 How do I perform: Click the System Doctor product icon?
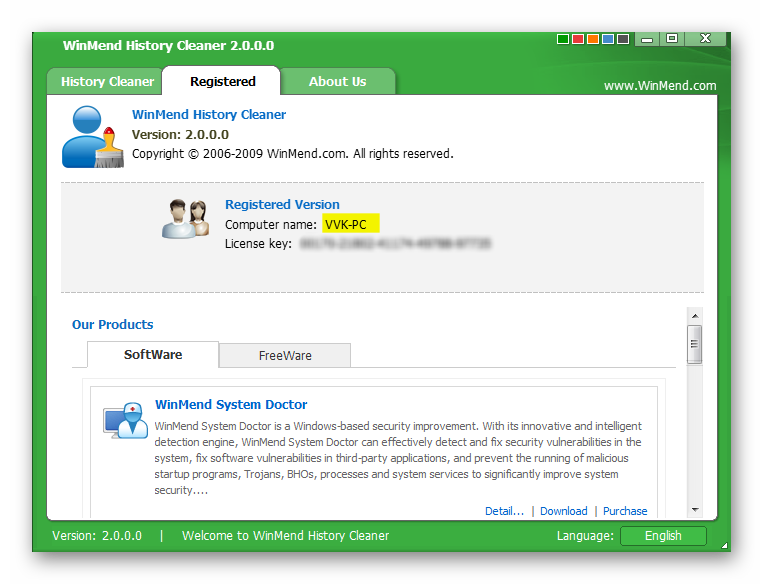click(x=126, y=420)
